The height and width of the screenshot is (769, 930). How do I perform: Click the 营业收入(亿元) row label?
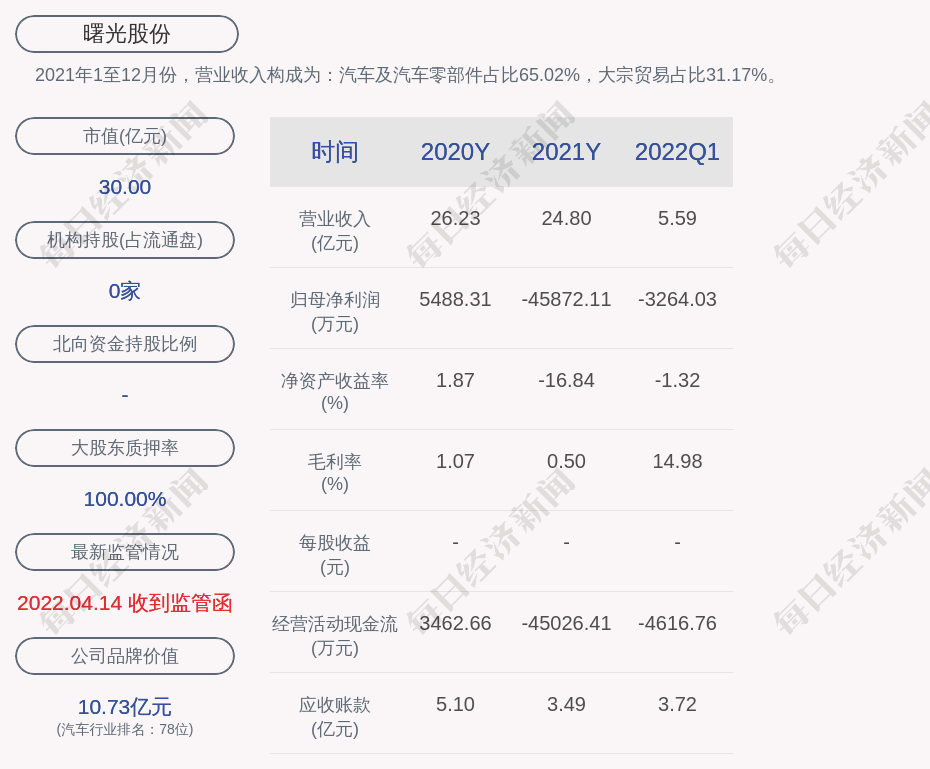coord(335,230)
